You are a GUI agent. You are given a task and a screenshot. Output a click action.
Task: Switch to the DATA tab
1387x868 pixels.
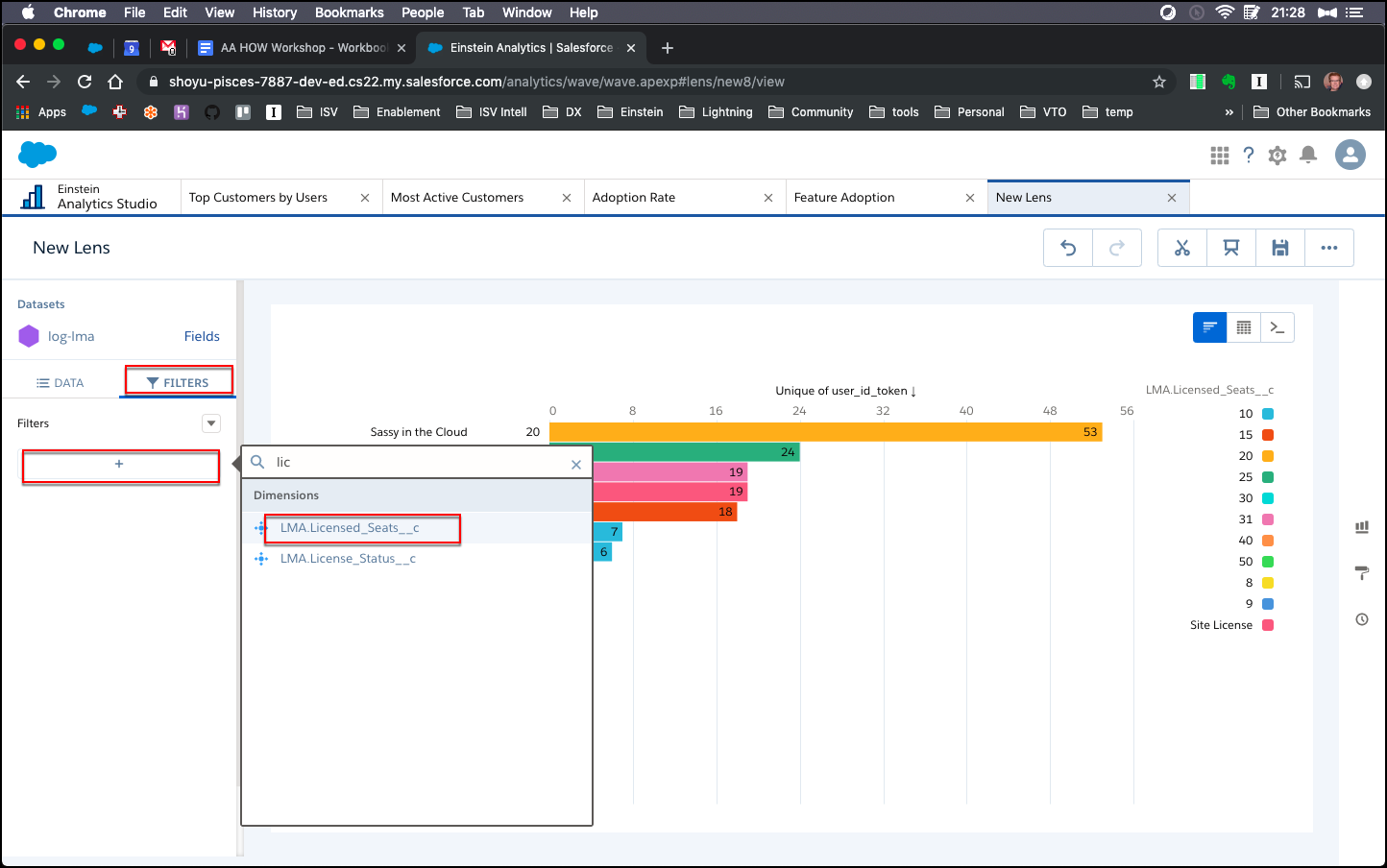[61, 383]
